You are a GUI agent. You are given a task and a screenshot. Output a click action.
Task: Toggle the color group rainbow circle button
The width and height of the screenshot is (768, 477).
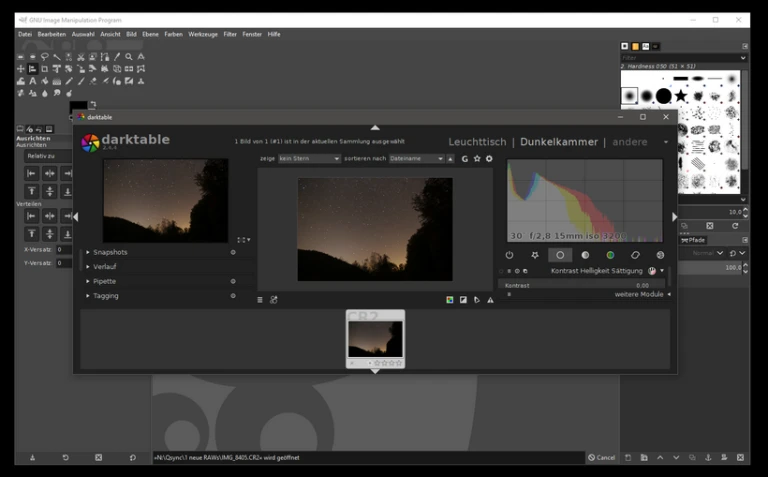click(610, 255)
